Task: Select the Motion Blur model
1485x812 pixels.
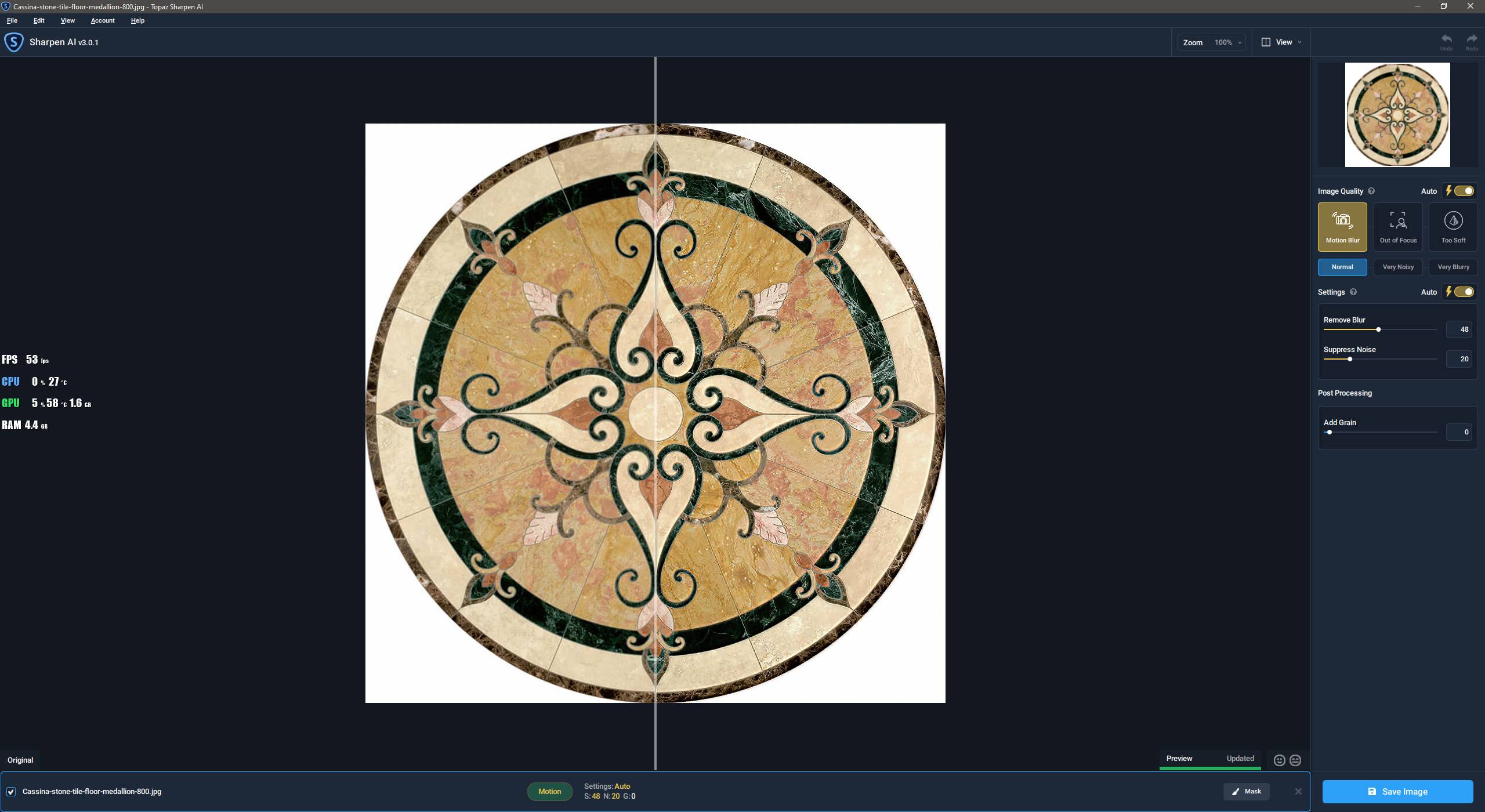Action: click(1342, 227)
